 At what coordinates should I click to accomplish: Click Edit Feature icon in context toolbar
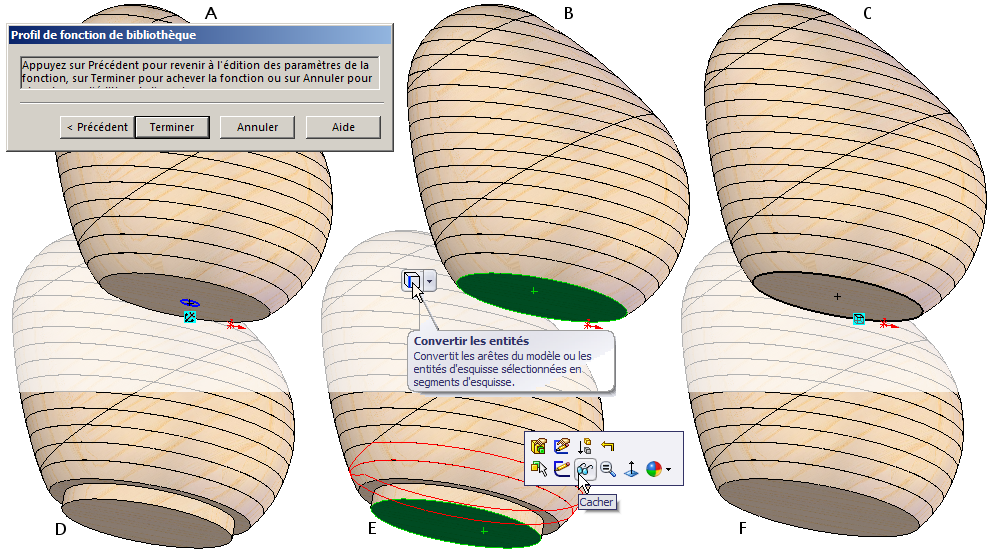pyautogui.click(x=539, y=446)
